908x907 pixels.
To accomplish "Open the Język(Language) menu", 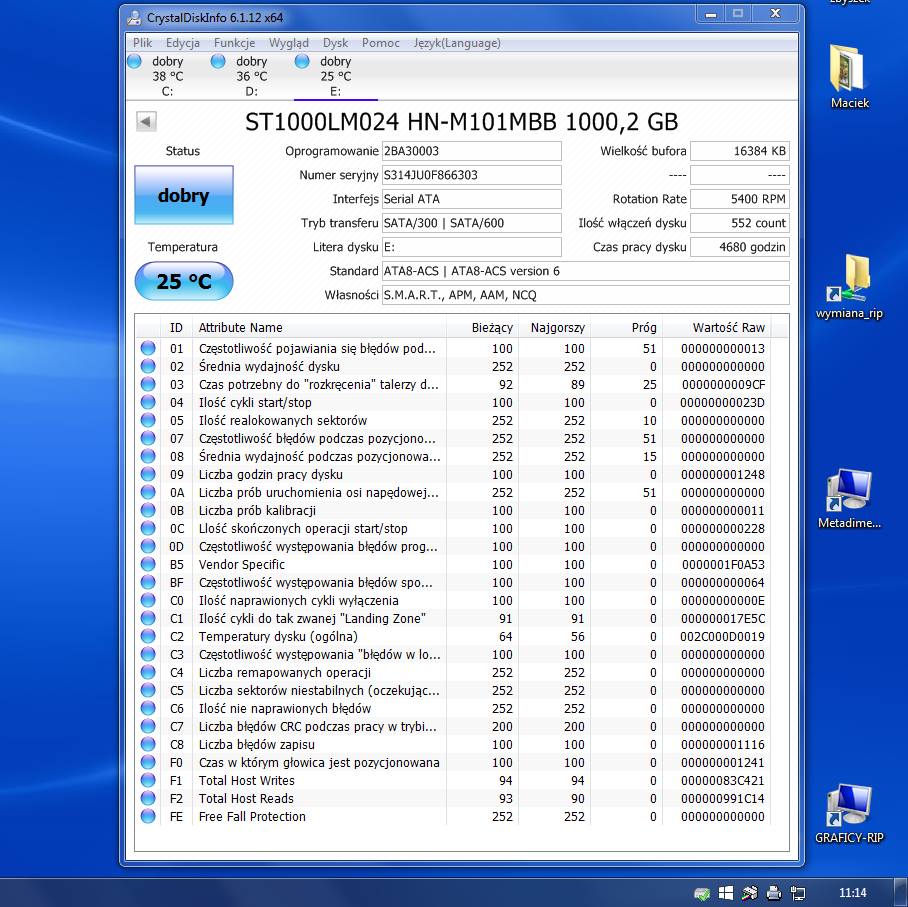I will tap(457, 43).
